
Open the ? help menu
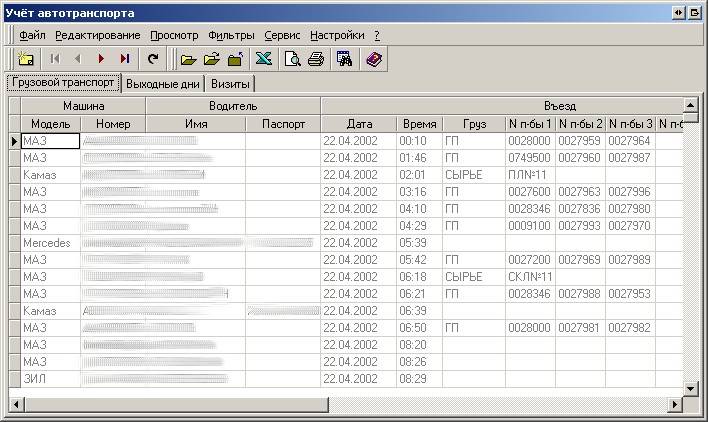coord(377,35)
